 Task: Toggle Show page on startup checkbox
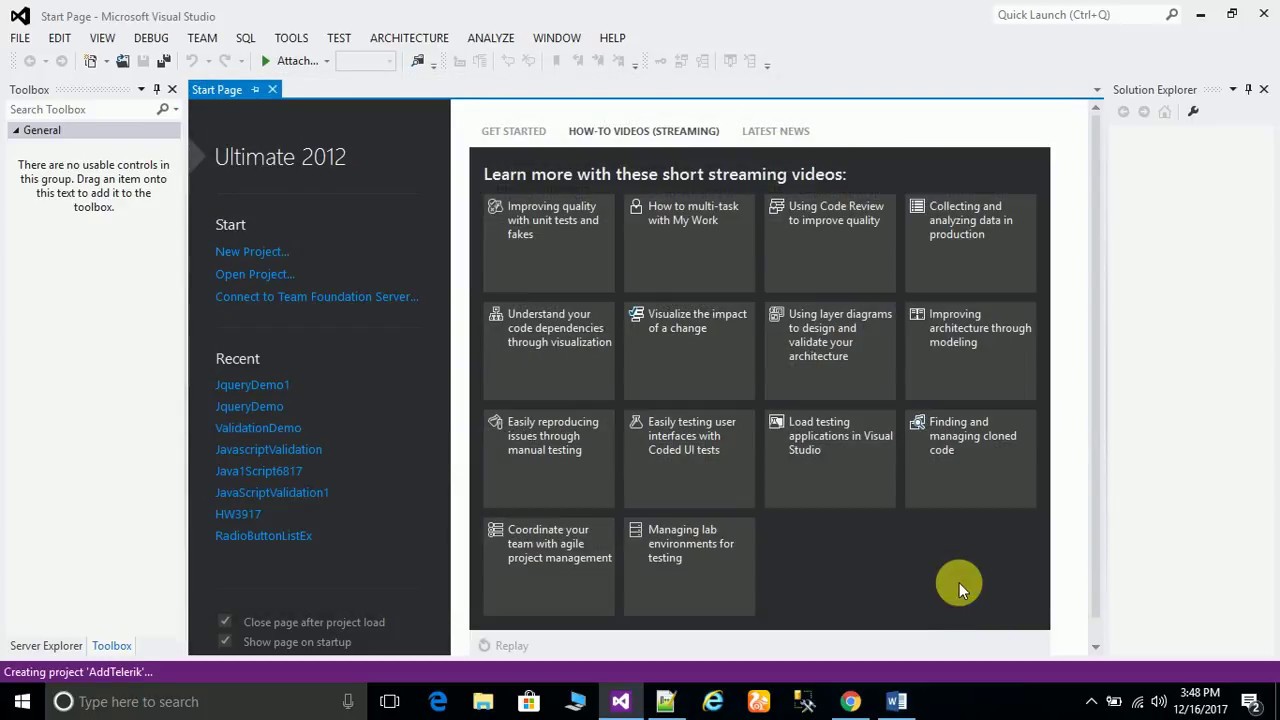click(225, 641)
